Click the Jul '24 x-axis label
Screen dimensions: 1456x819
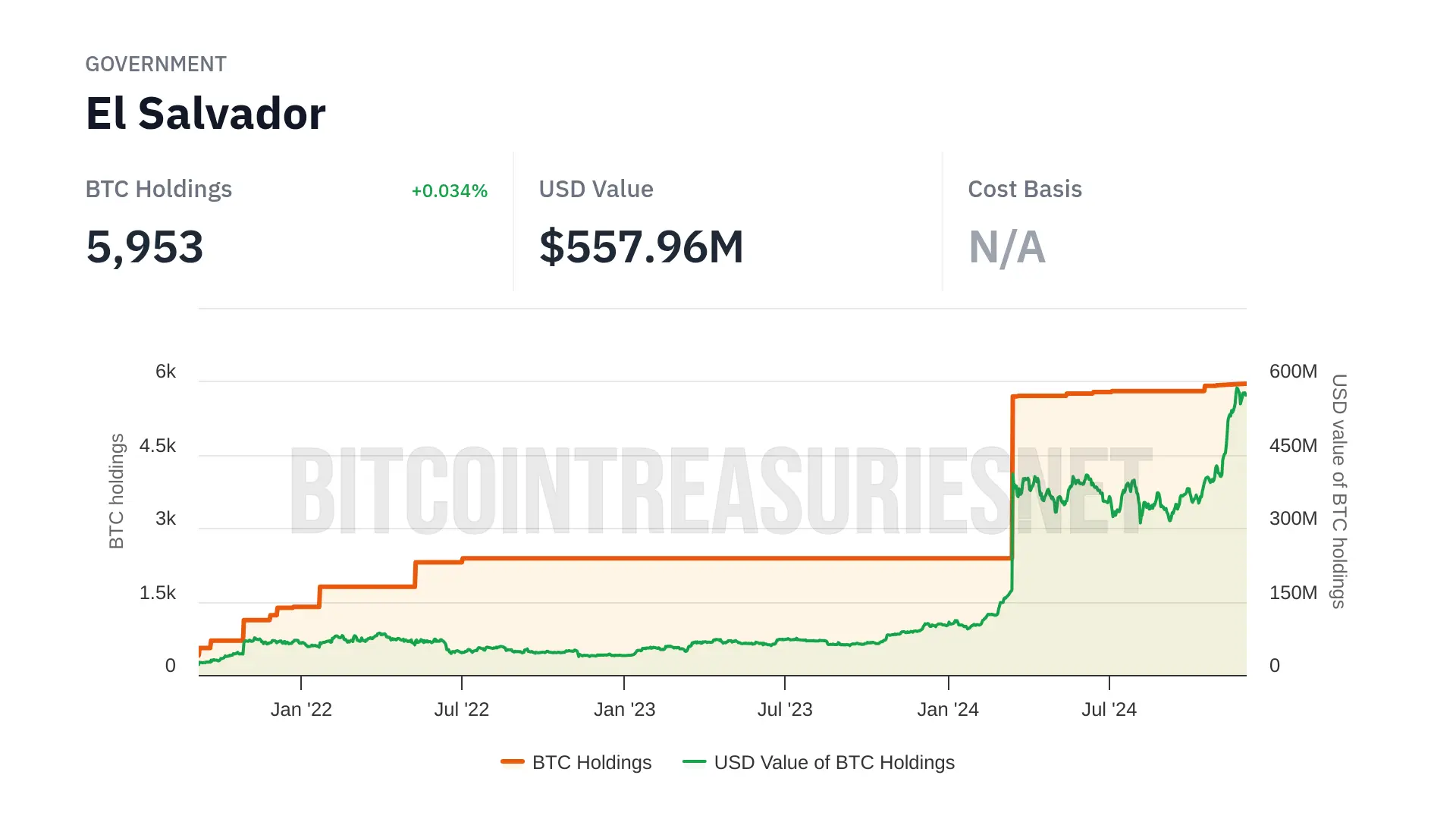(1109, 709)
